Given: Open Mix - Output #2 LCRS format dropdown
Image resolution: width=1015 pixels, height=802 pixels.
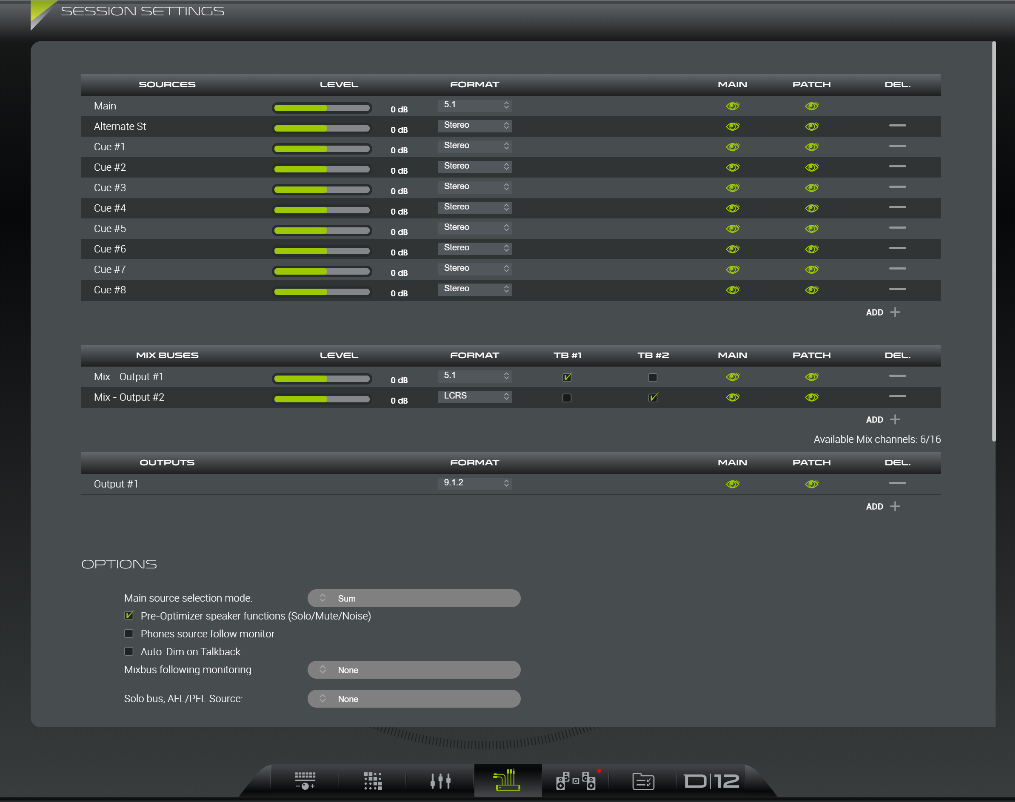Looking at the screenshot, I should coord(475,396).
